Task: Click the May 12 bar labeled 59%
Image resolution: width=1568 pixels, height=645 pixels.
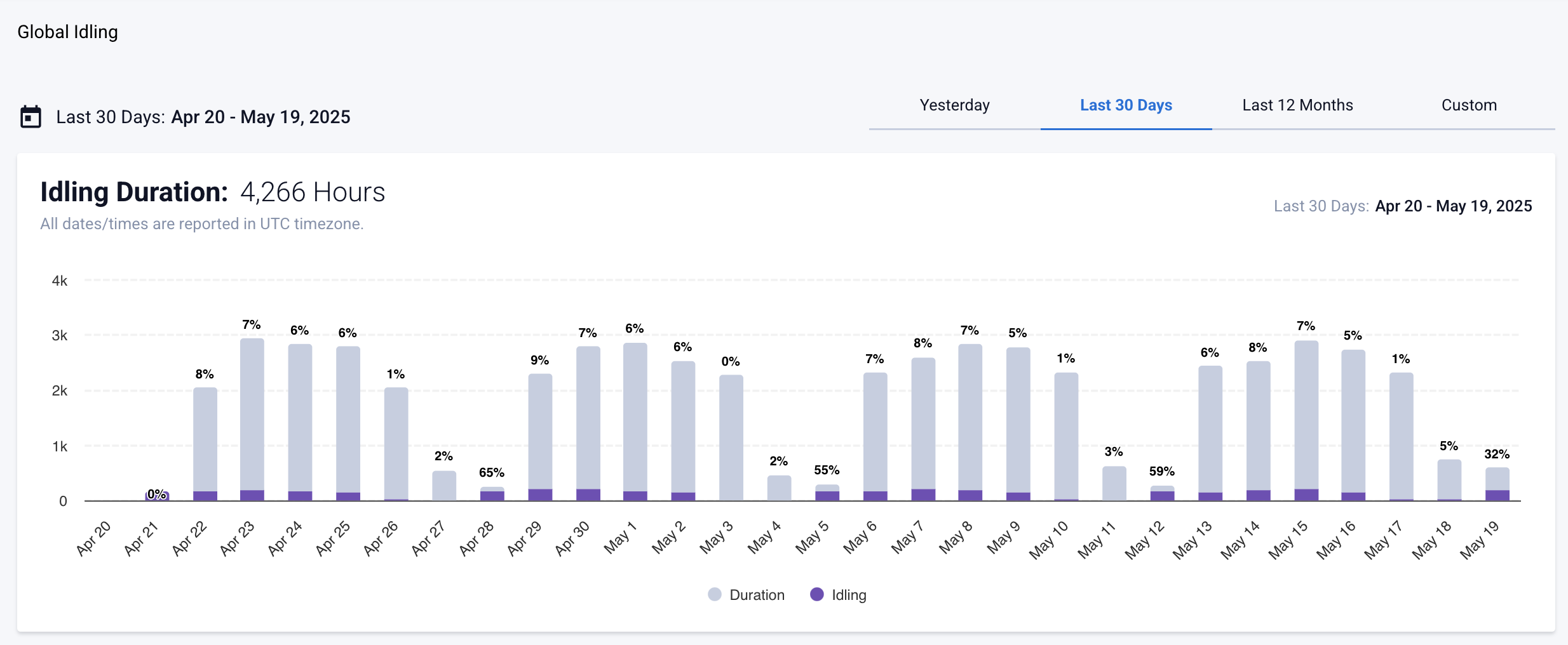Action: pyautogui.click(x=1162, y=493)
